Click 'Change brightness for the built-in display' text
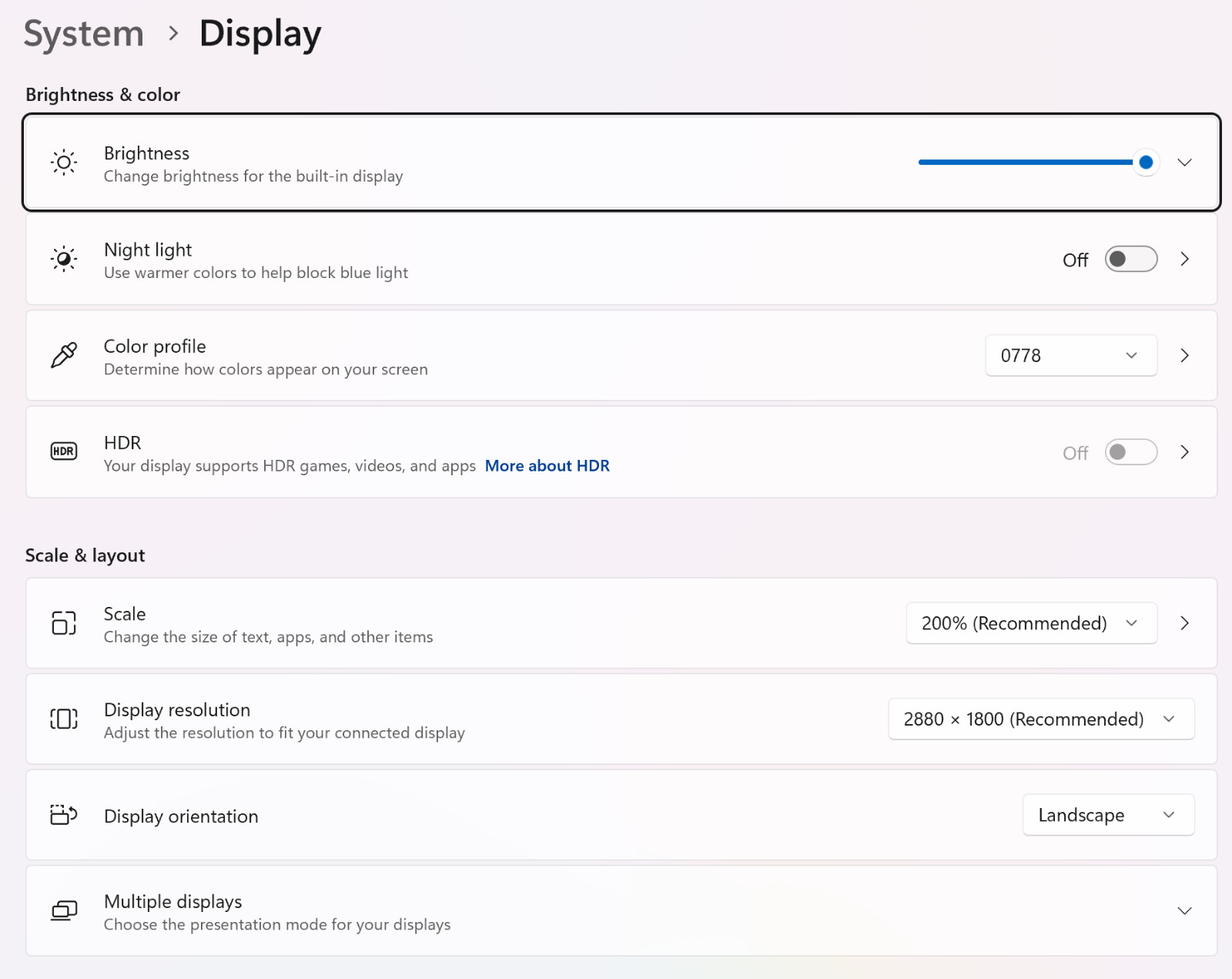Image resolution: width=1232 pixels, height=979 pixels. [x=253, y=176]
